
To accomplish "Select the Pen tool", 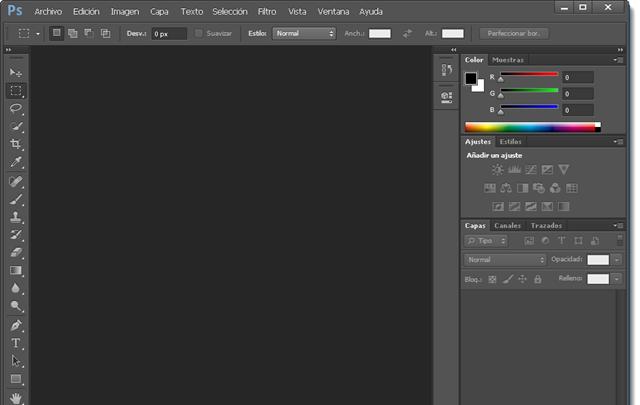I will [x=16, y=325].
